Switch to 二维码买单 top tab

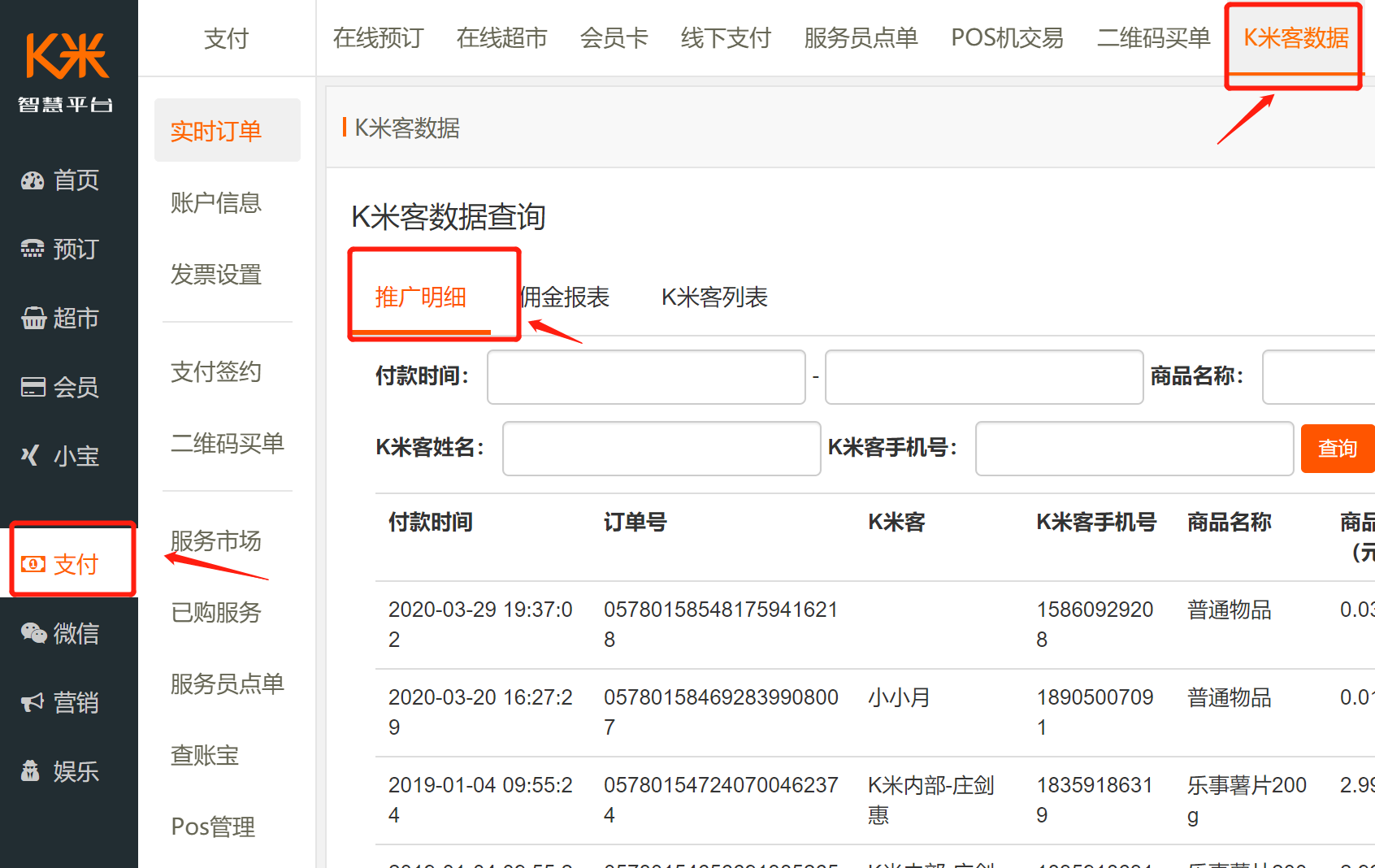coord(1153,38)
